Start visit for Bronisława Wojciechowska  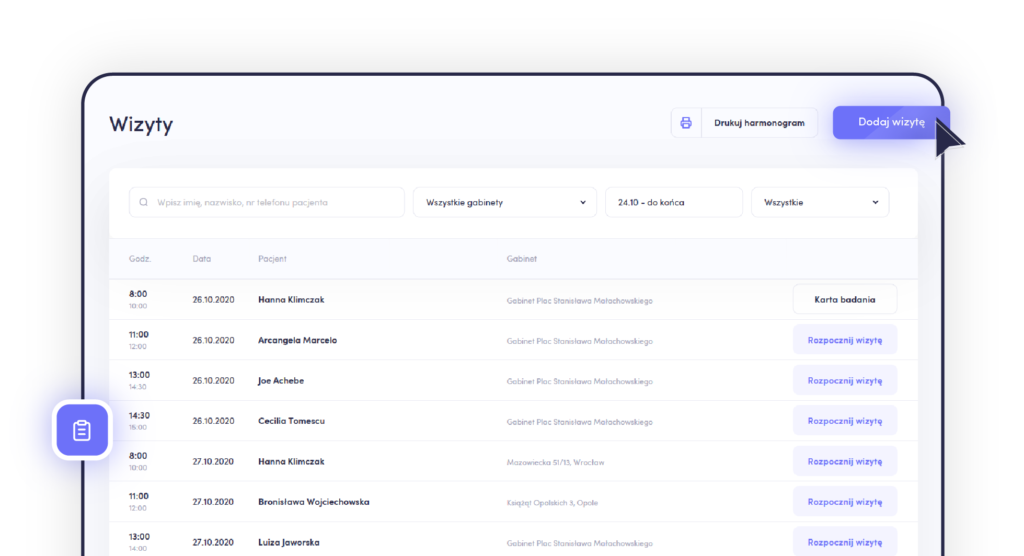click(x=845, y=502)
